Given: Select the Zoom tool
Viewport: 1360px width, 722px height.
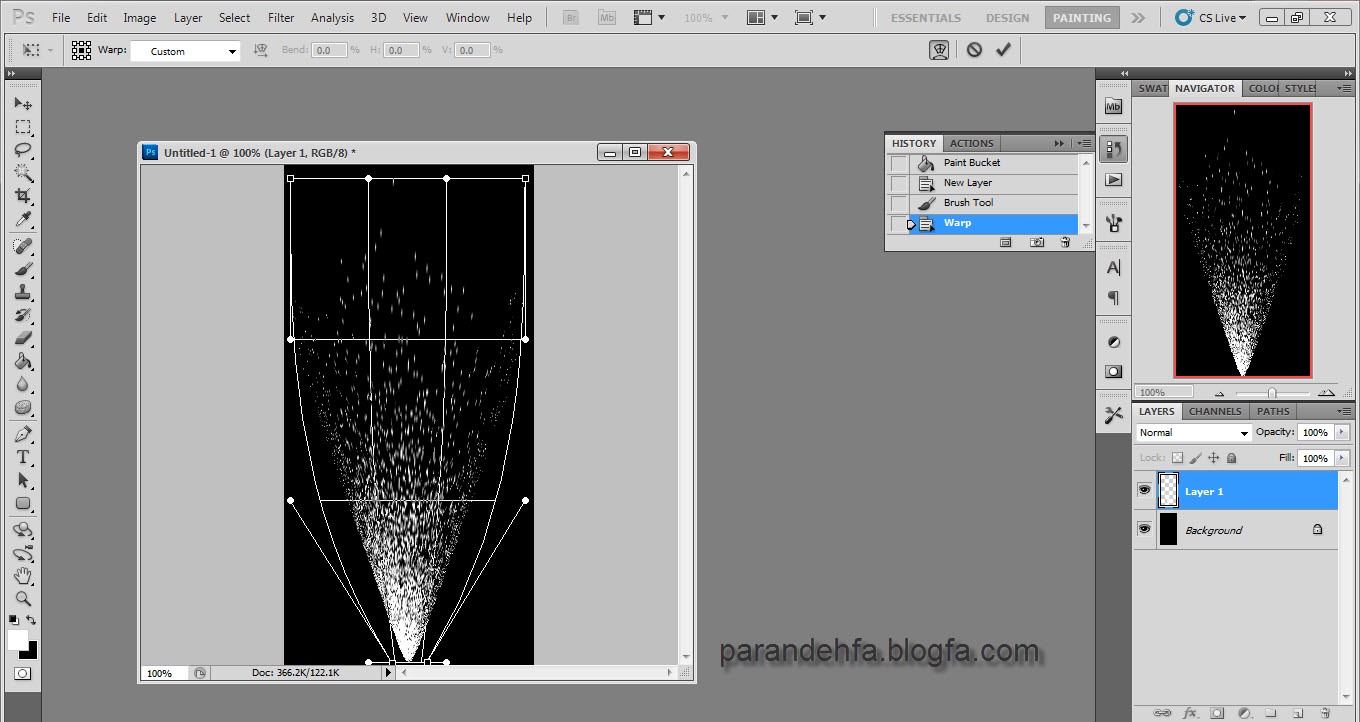Looking at the screenshot, I should (23, 599).
